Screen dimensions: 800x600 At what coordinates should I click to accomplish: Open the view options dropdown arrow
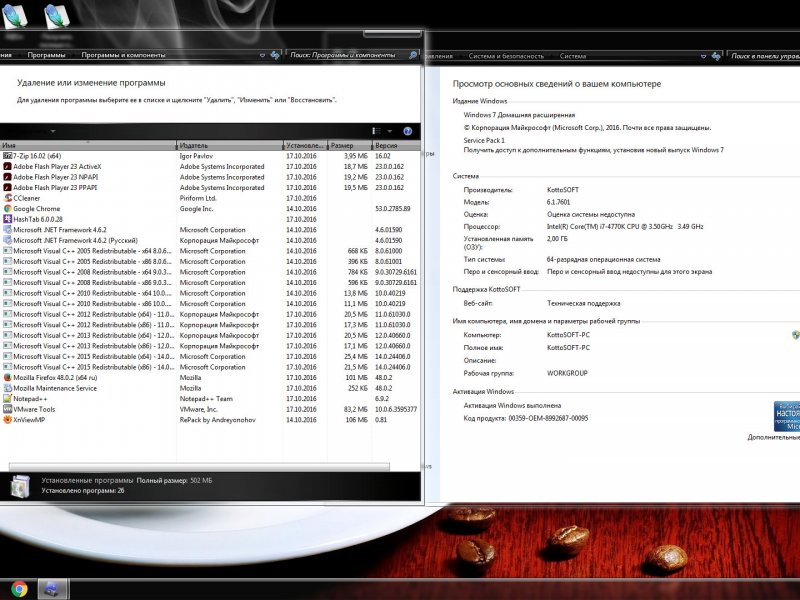coord(390,131)
